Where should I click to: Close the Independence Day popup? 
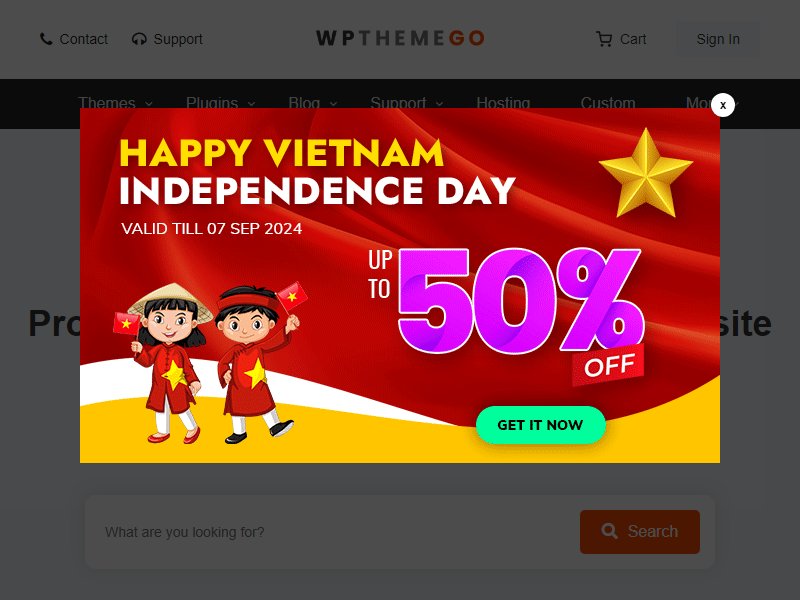(722, 105)
